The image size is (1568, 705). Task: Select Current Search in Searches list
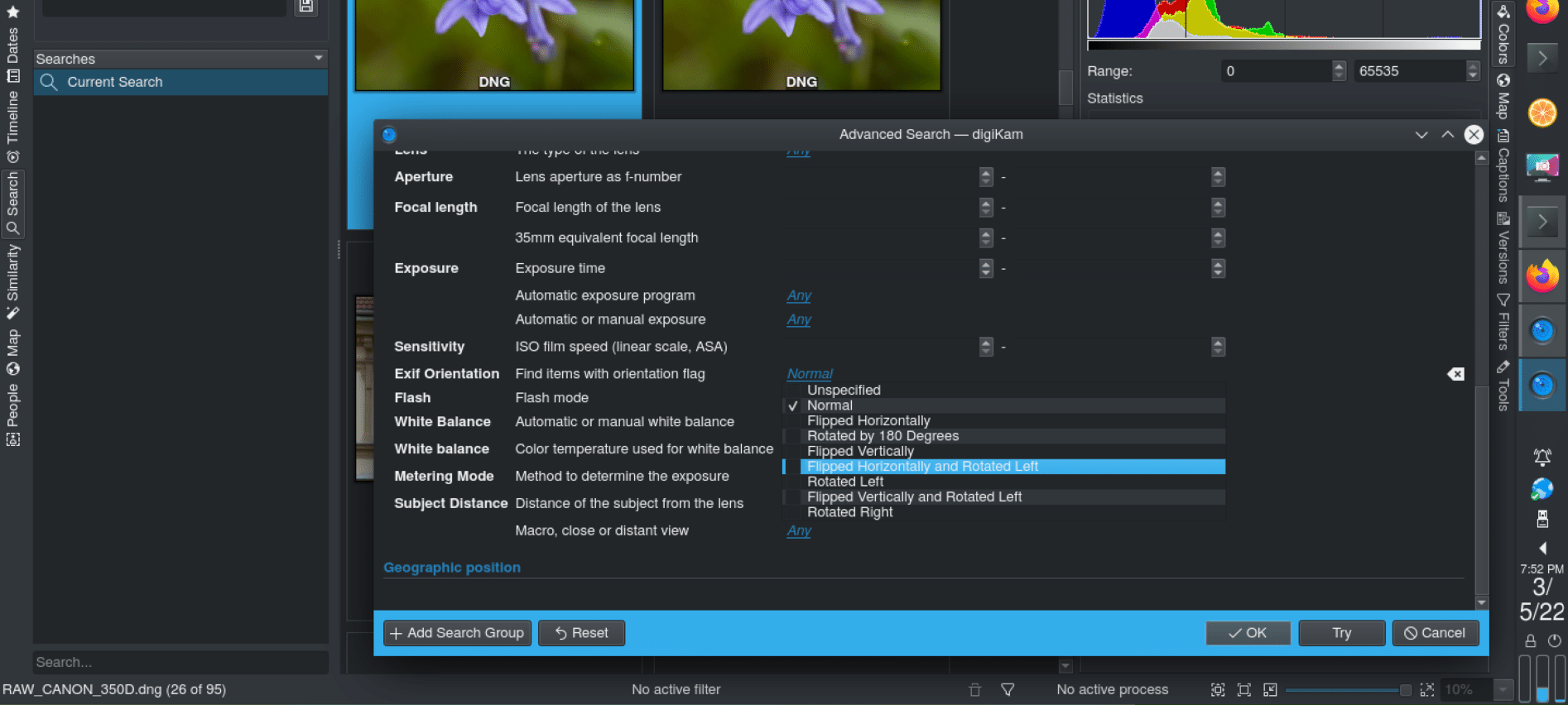click(180, 82)
